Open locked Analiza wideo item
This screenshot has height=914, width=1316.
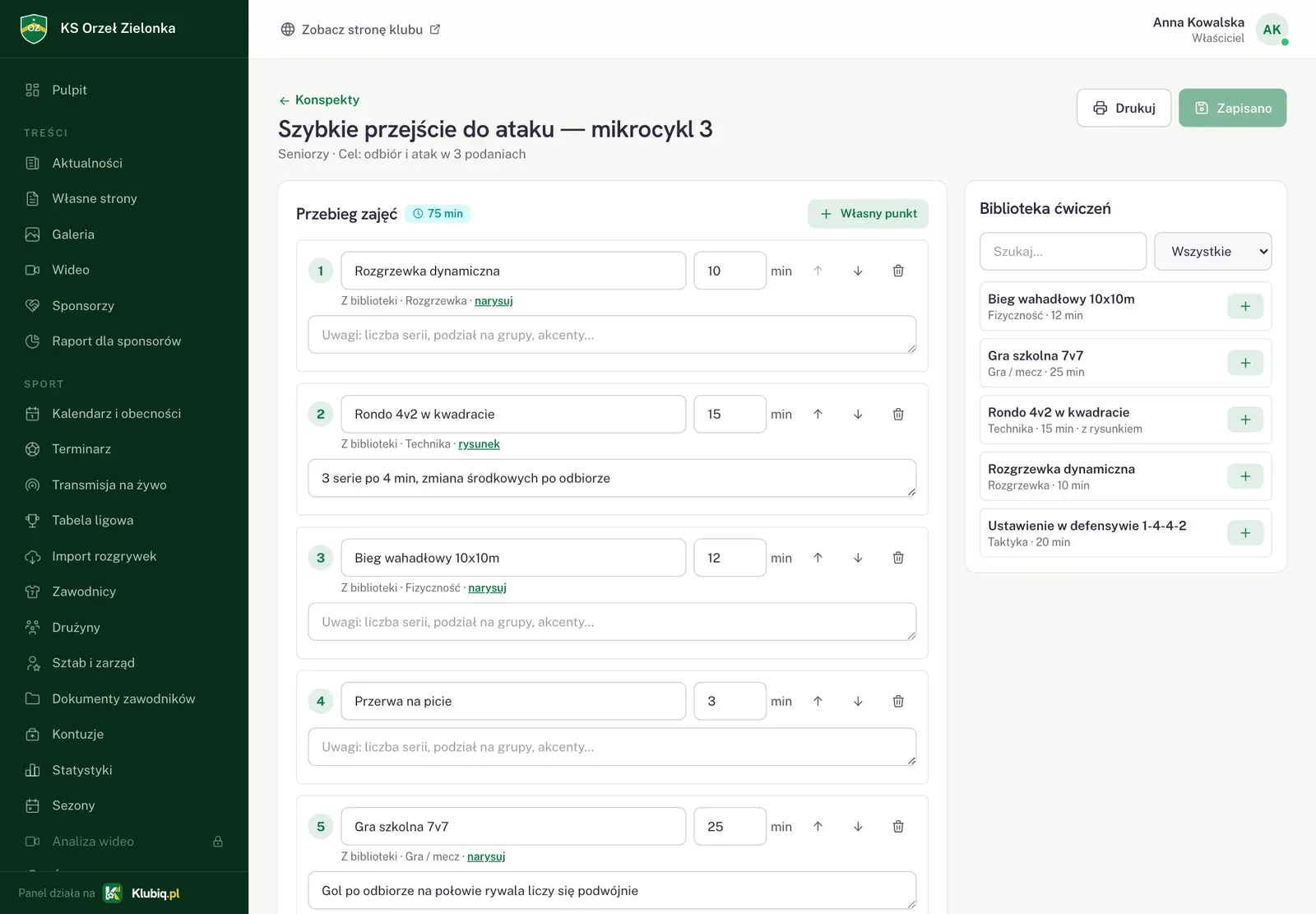point(124,842)
